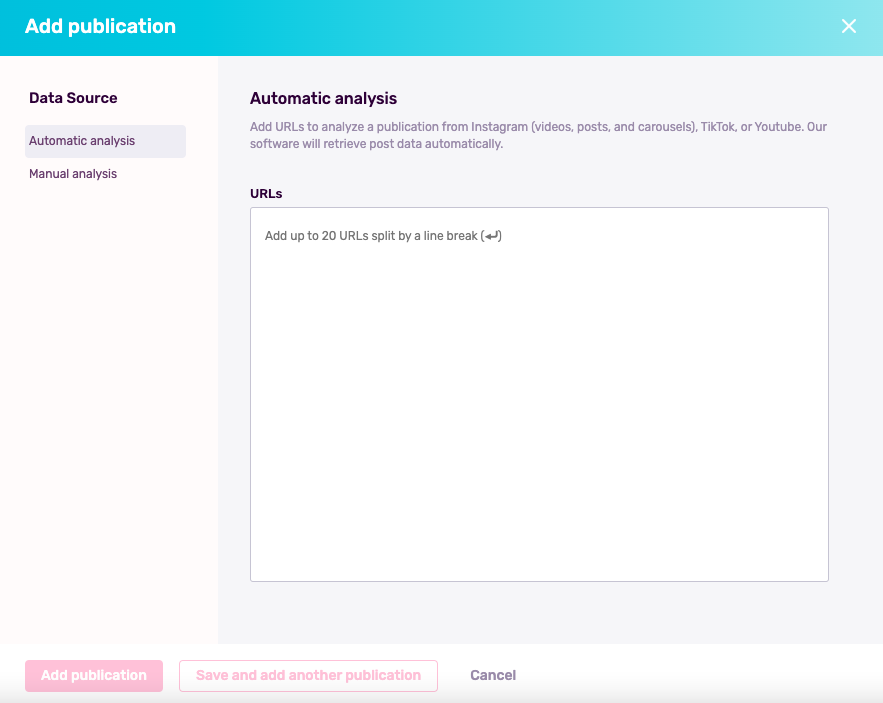The width and height of the screenshot is (883, 703).
Task: Click 'software will retrieve post data automatically' text
Action: (376, 144)
